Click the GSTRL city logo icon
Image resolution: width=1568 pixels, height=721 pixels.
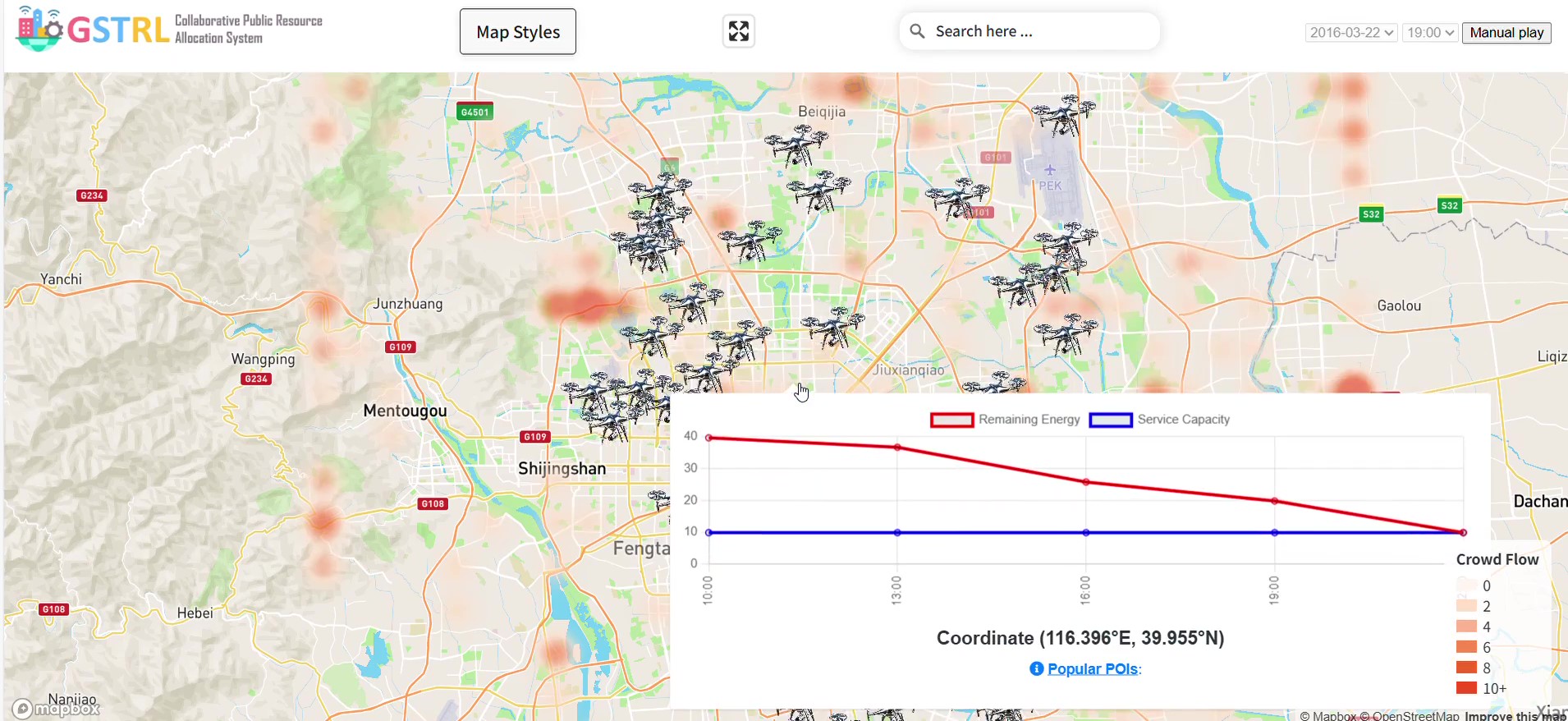(39, 29)
